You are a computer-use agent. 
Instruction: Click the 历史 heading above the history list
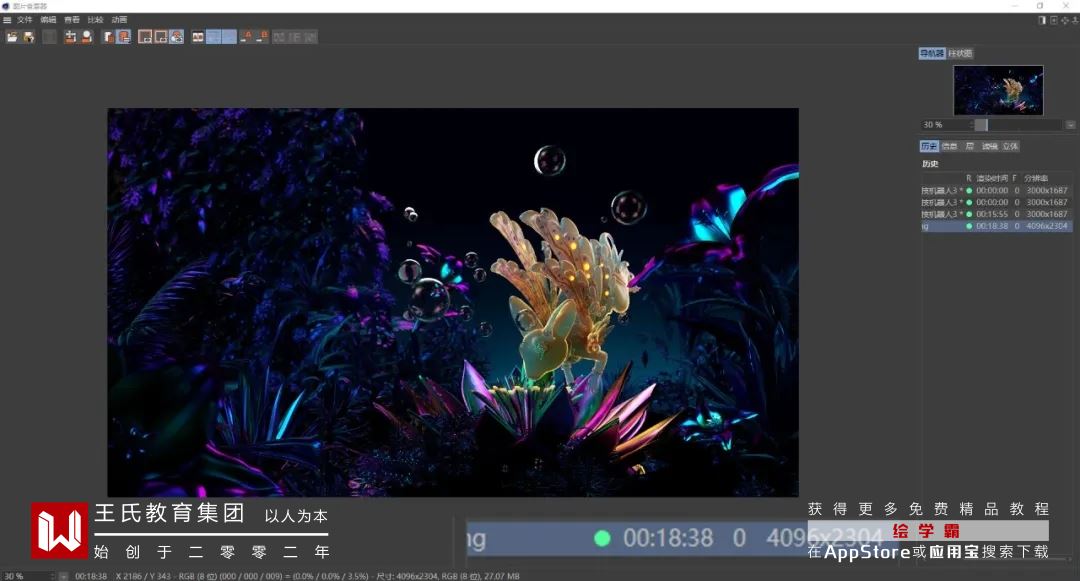pos(930,164)
